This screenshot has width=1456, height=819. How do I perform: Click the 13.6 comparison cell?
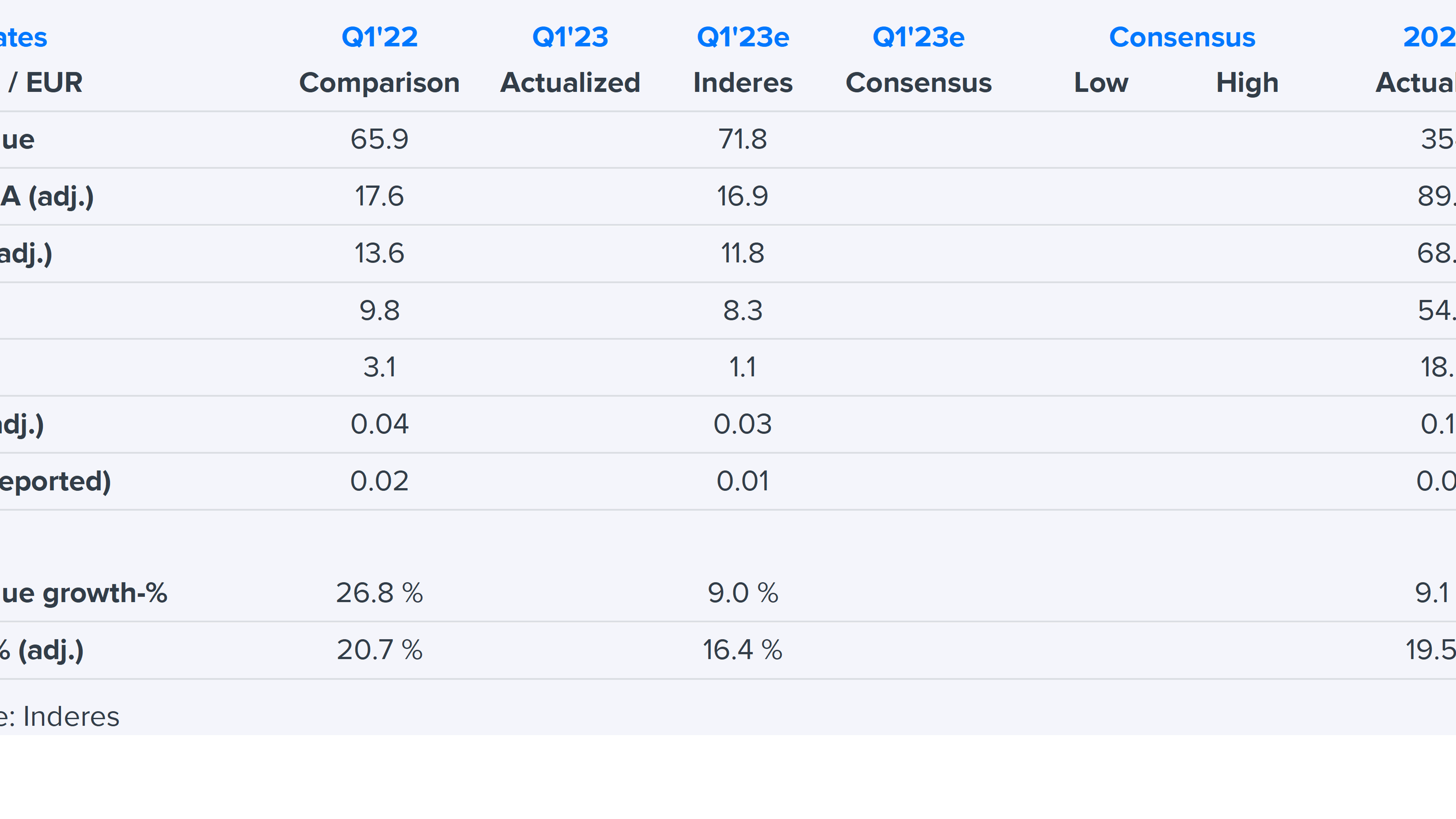click(379, 253)
